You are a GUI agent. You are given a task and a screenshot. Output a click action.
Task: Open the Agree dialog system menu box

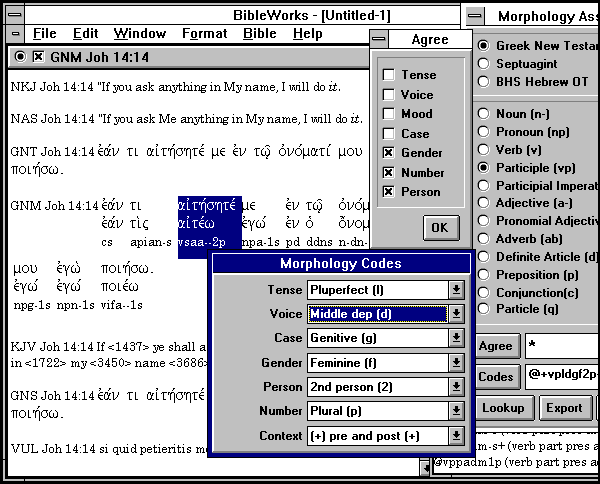(x=379, y=39)
